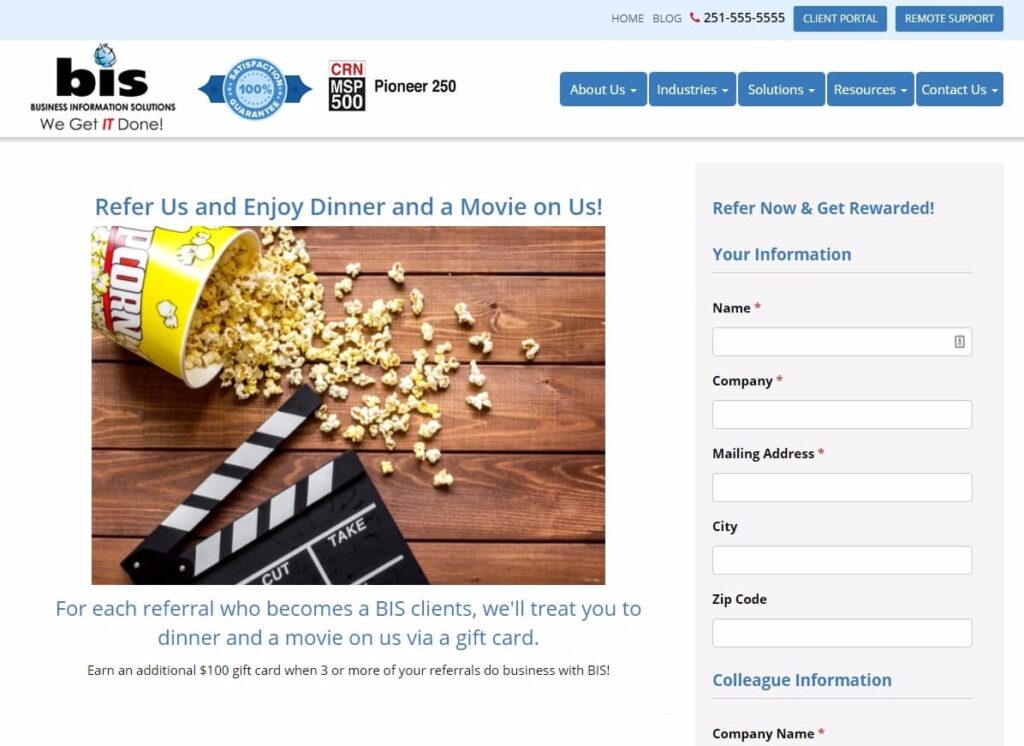
Task: Click the CLIENT PORTAL button
Action: (x=839, y=18)
